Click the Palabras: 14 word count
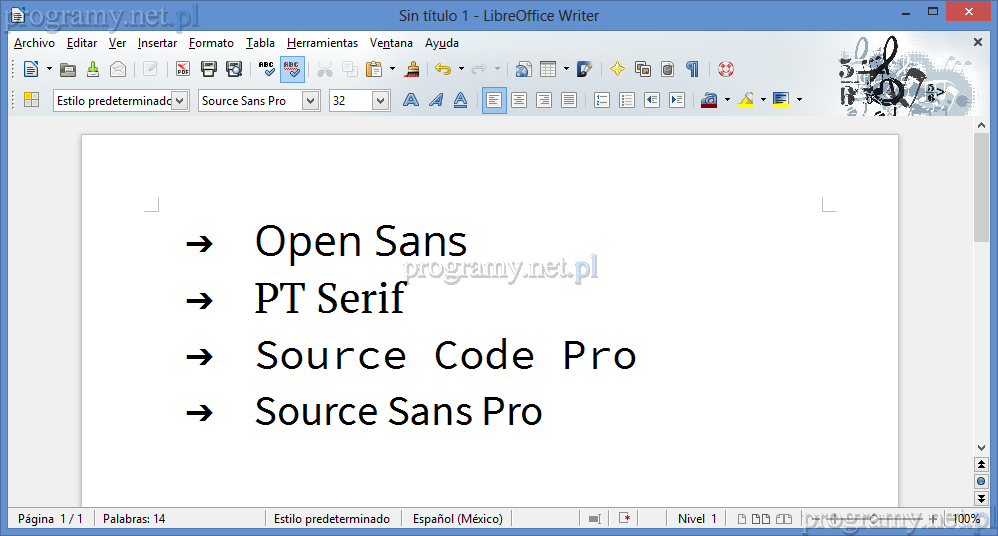 pos(134,519)
